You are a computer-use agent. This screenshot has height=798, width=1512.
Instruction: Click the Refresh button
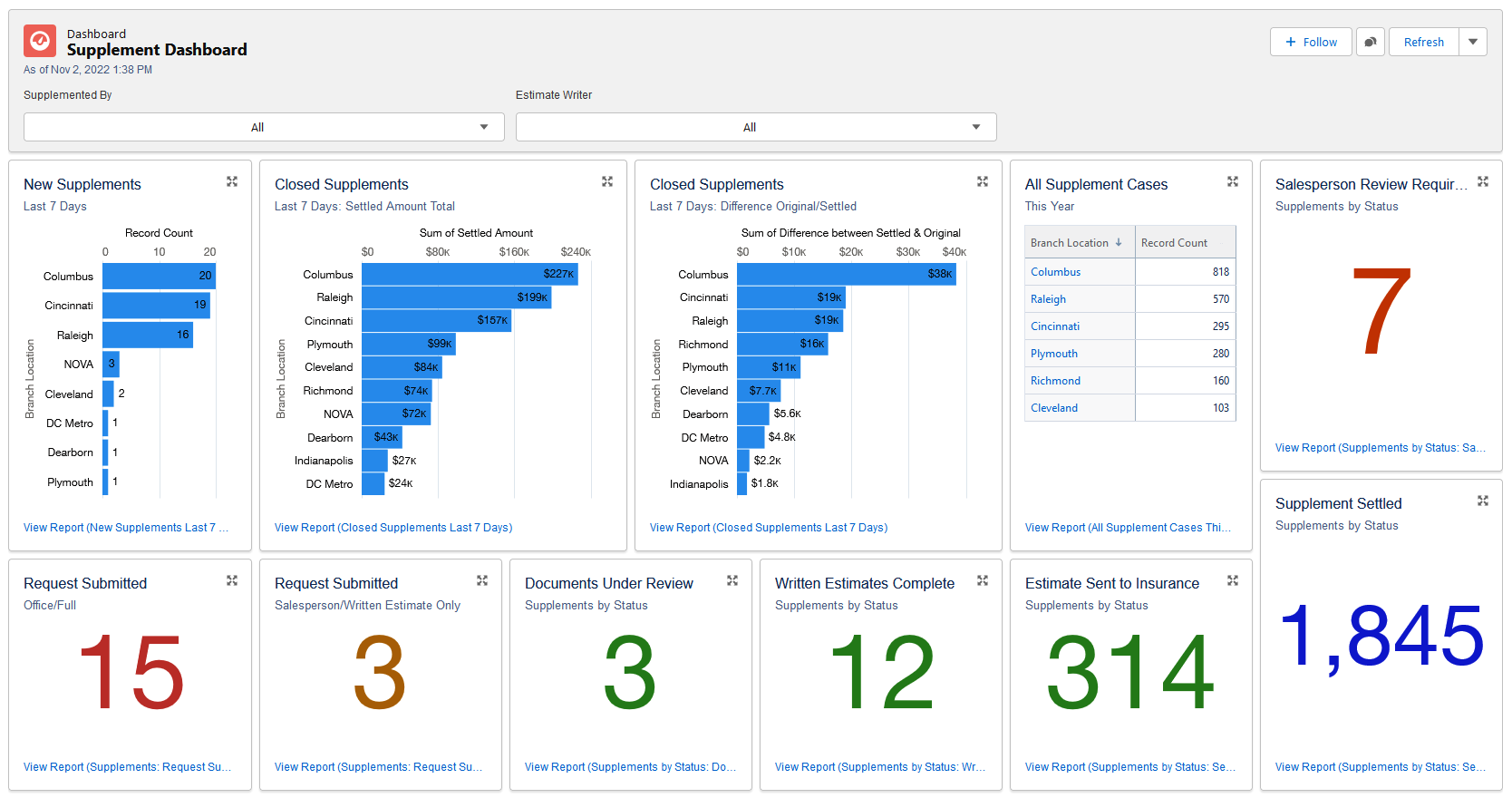(x=1423, y=42)
